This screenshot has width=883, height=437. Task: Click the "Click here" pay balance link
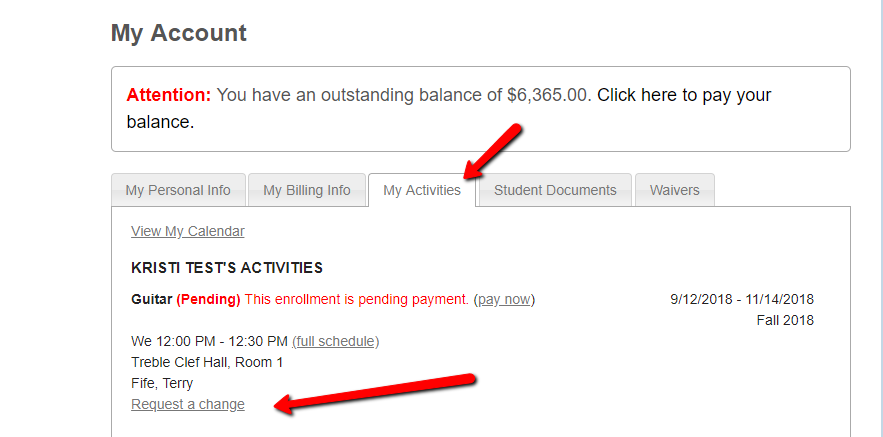[x=638, y=96]
